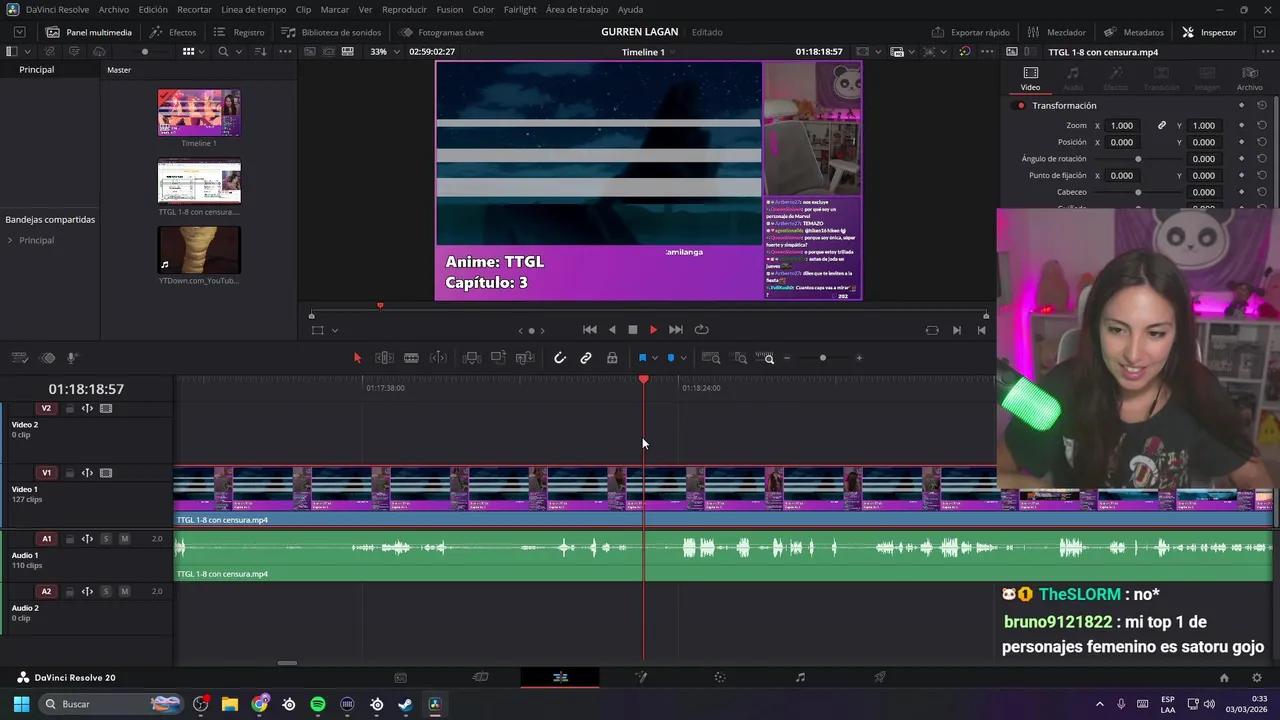Adjust the timeline zoom slider handle
The image size is (1280, 720).
click(x=823, y=358)
